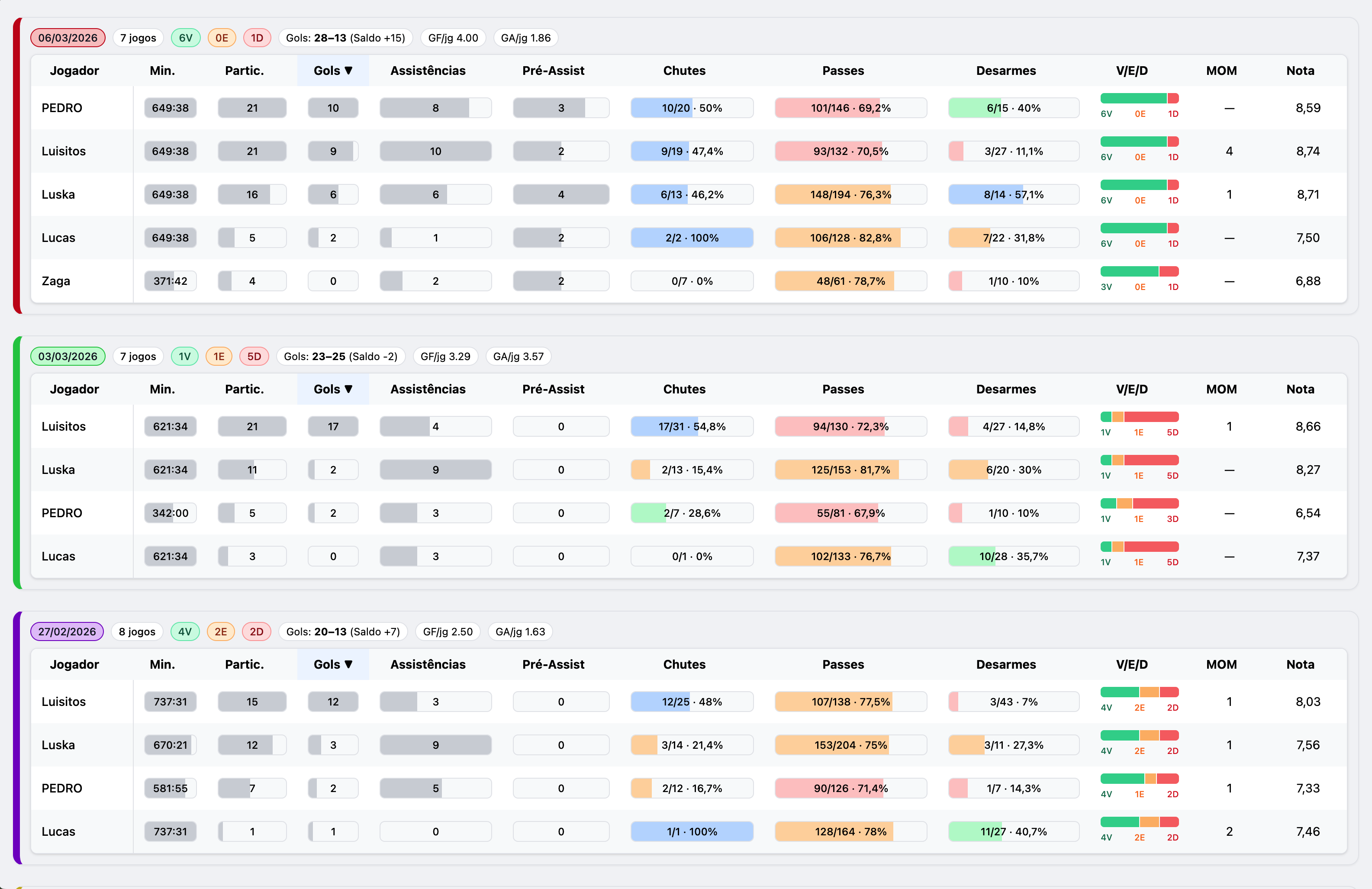This screenshot has height=889, width=1372.
Task: Click Nota header in first table
Action: [x=1300, y=71]
